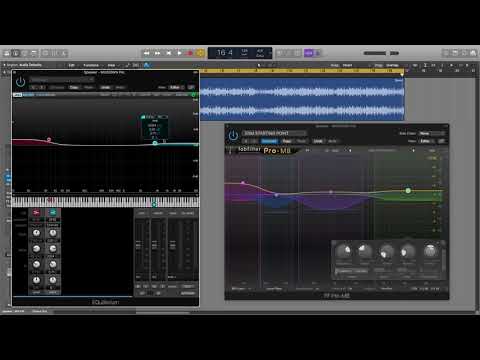Open Editors with the scissors icon

64,53
